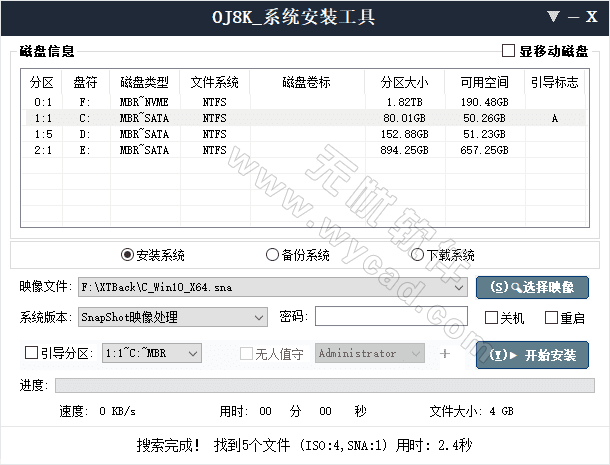The height and width of the screenshot is (465, 610).
Task: Click the 51.23GB free space cell
Action: coord(485,134)
